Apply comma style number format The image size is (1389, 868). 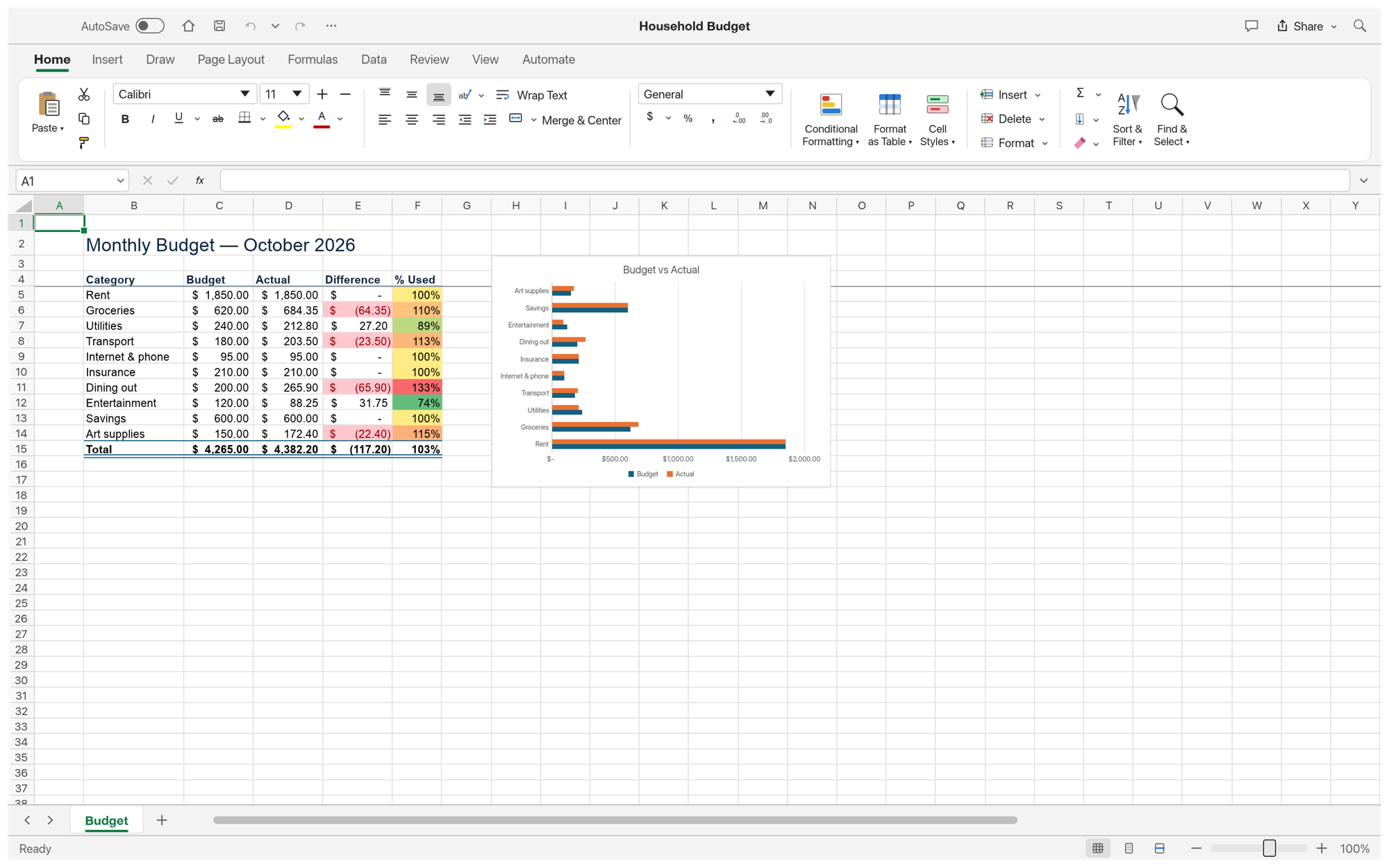[x=713, y=119]
